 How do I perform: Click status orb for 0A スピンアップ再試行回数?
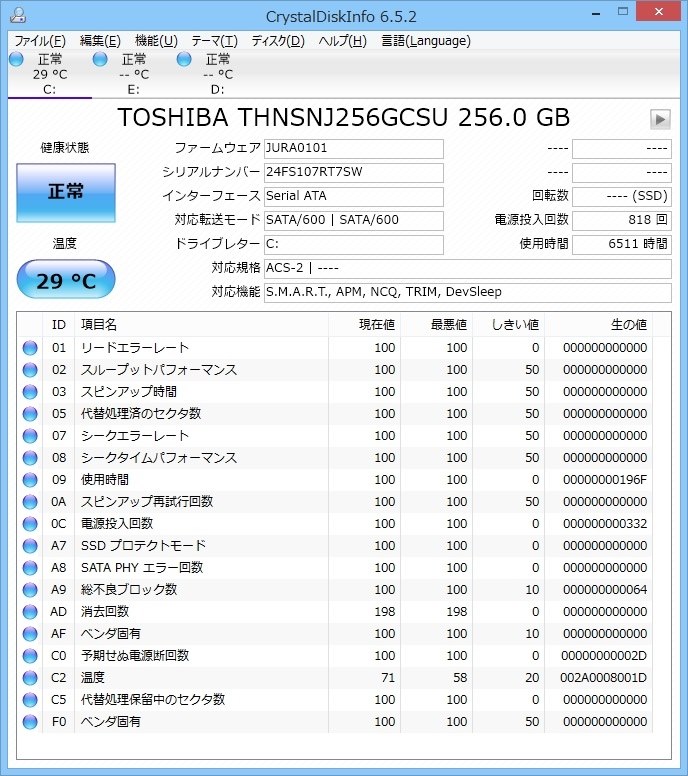30,502
